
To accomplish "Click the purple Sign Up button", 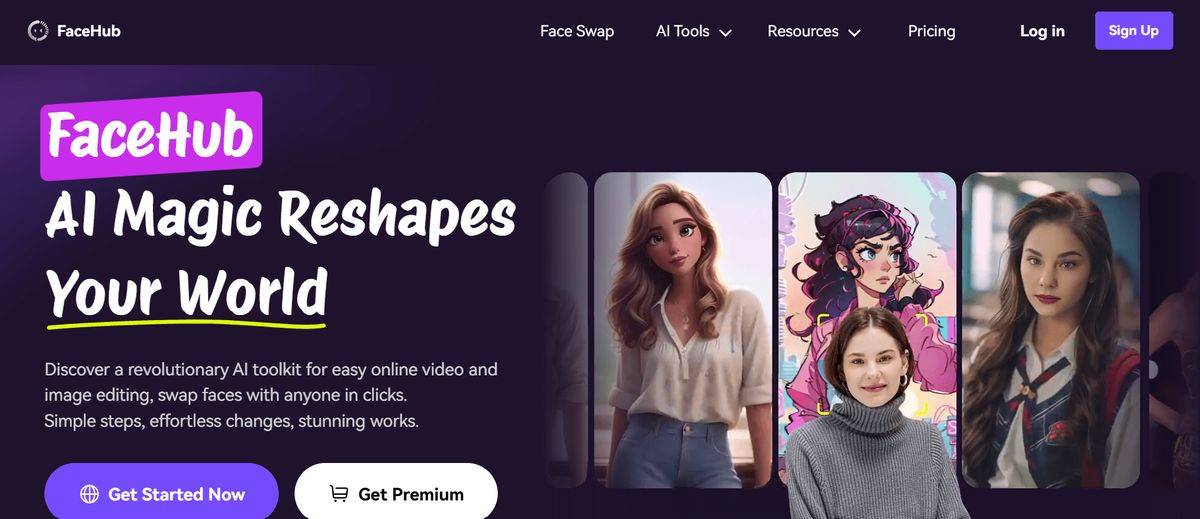I will 1134,31.
